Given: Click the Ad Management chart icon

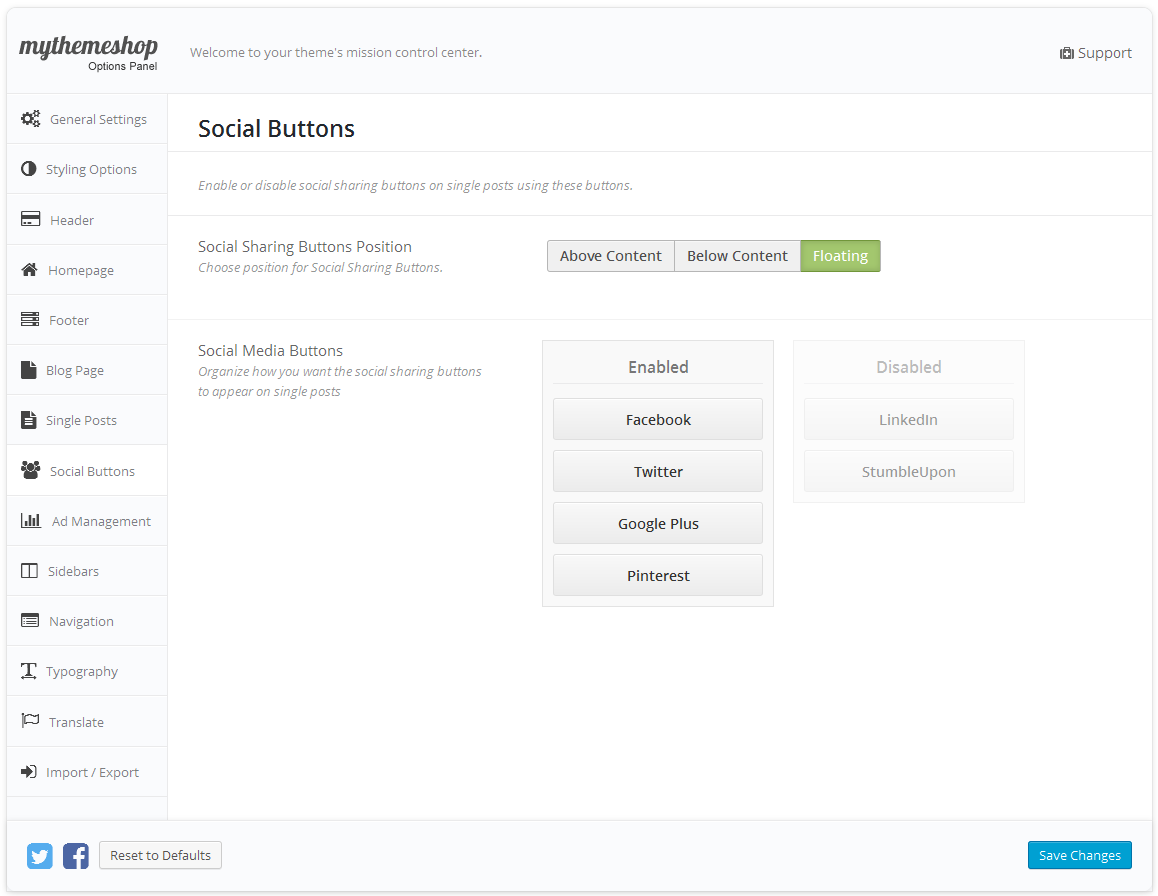Looking at the screenshot, I should click(30, 521).
